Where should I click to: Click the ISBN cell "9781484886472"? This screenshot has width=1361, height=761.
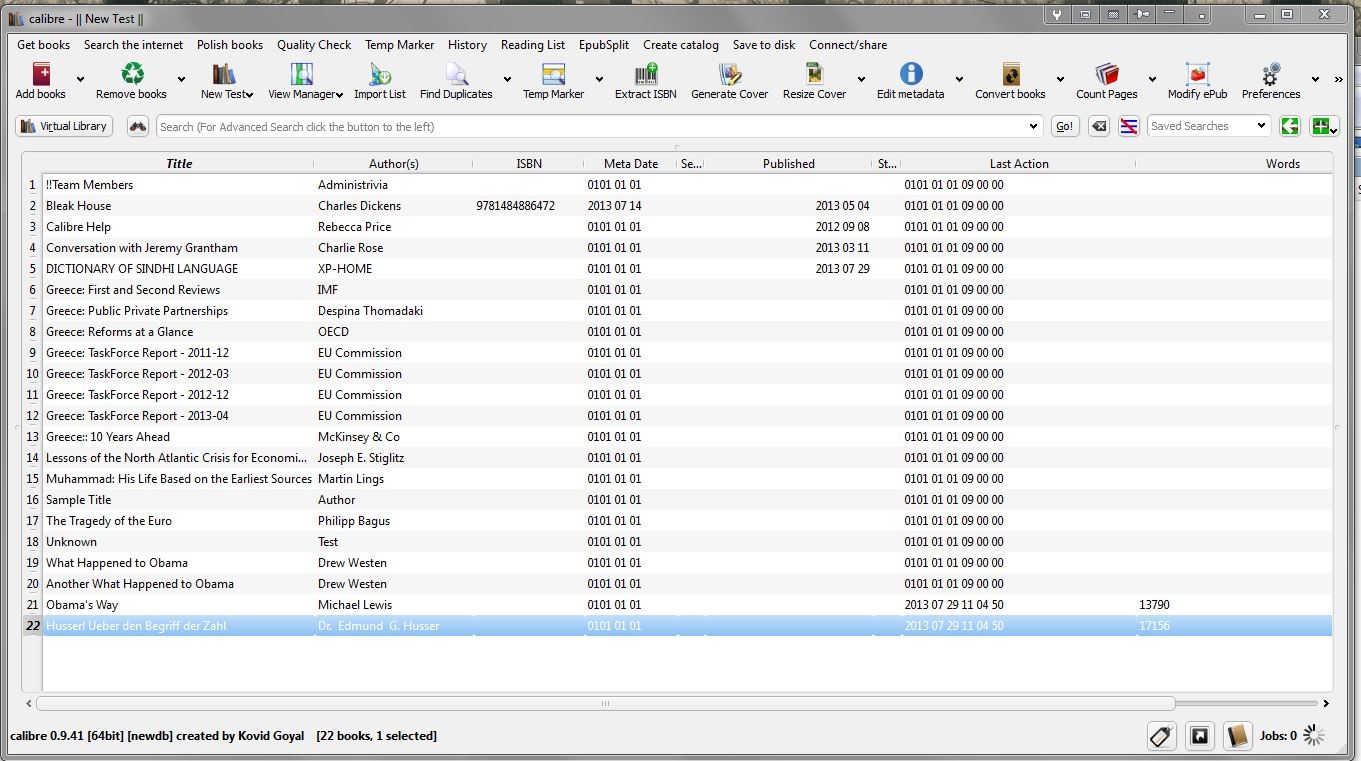coord(515,206)
